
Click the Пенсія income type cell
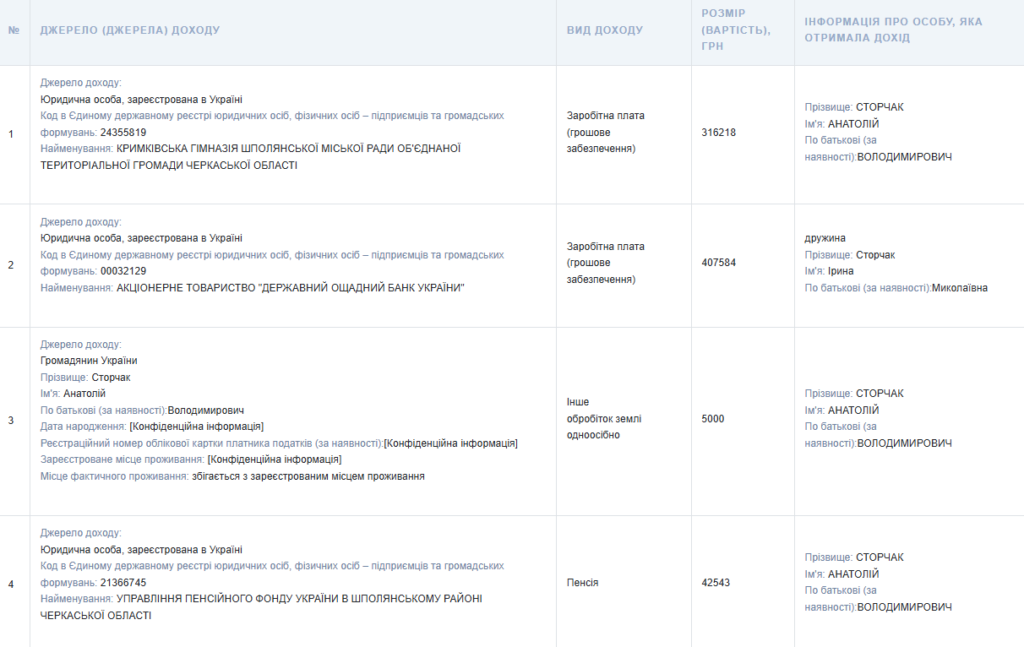point(582,582)
